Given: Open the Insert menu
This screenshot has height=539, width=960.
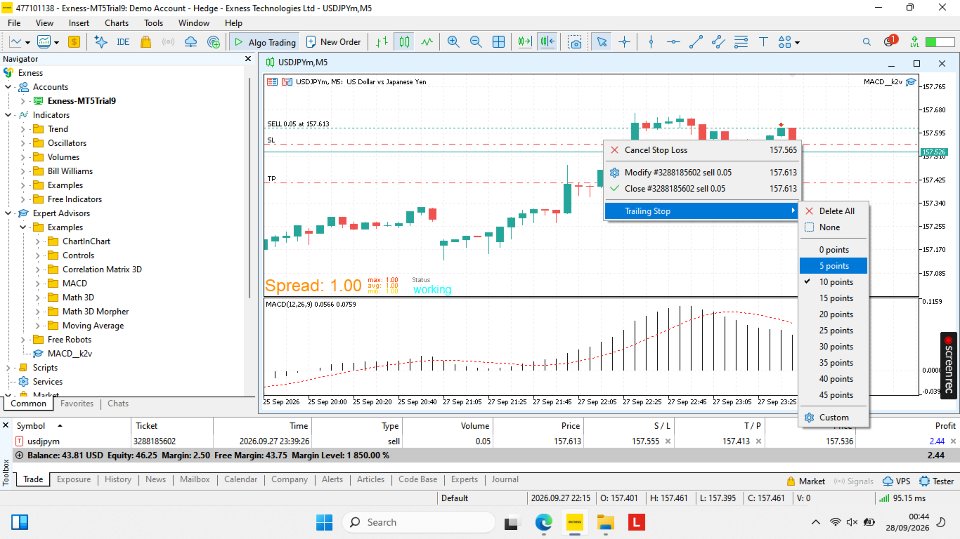Looking at the screenshot, I should point(78,23).
